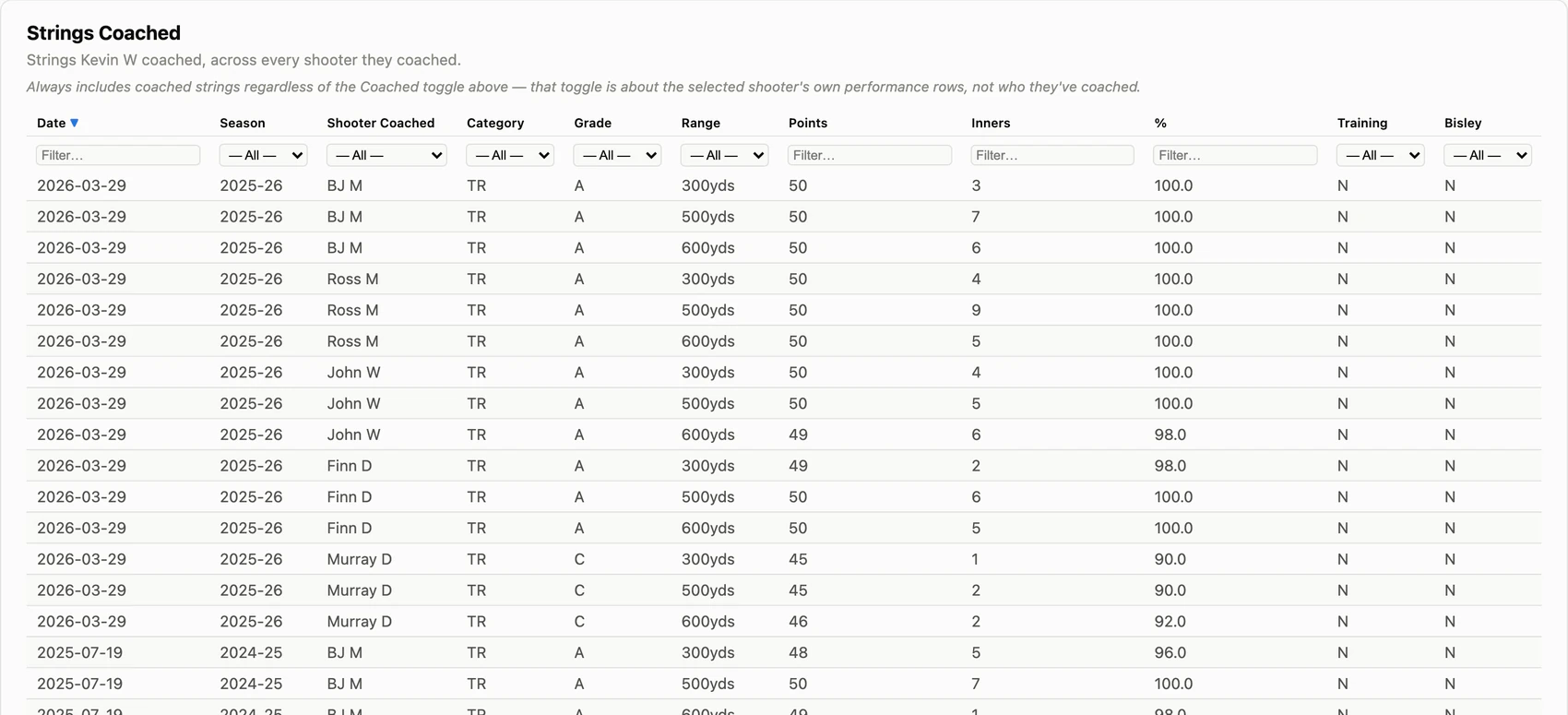The height and width of the screenshot is (715, 1568).
Task: Sort by the Training column header
Action: click(x=1362, y=123)
